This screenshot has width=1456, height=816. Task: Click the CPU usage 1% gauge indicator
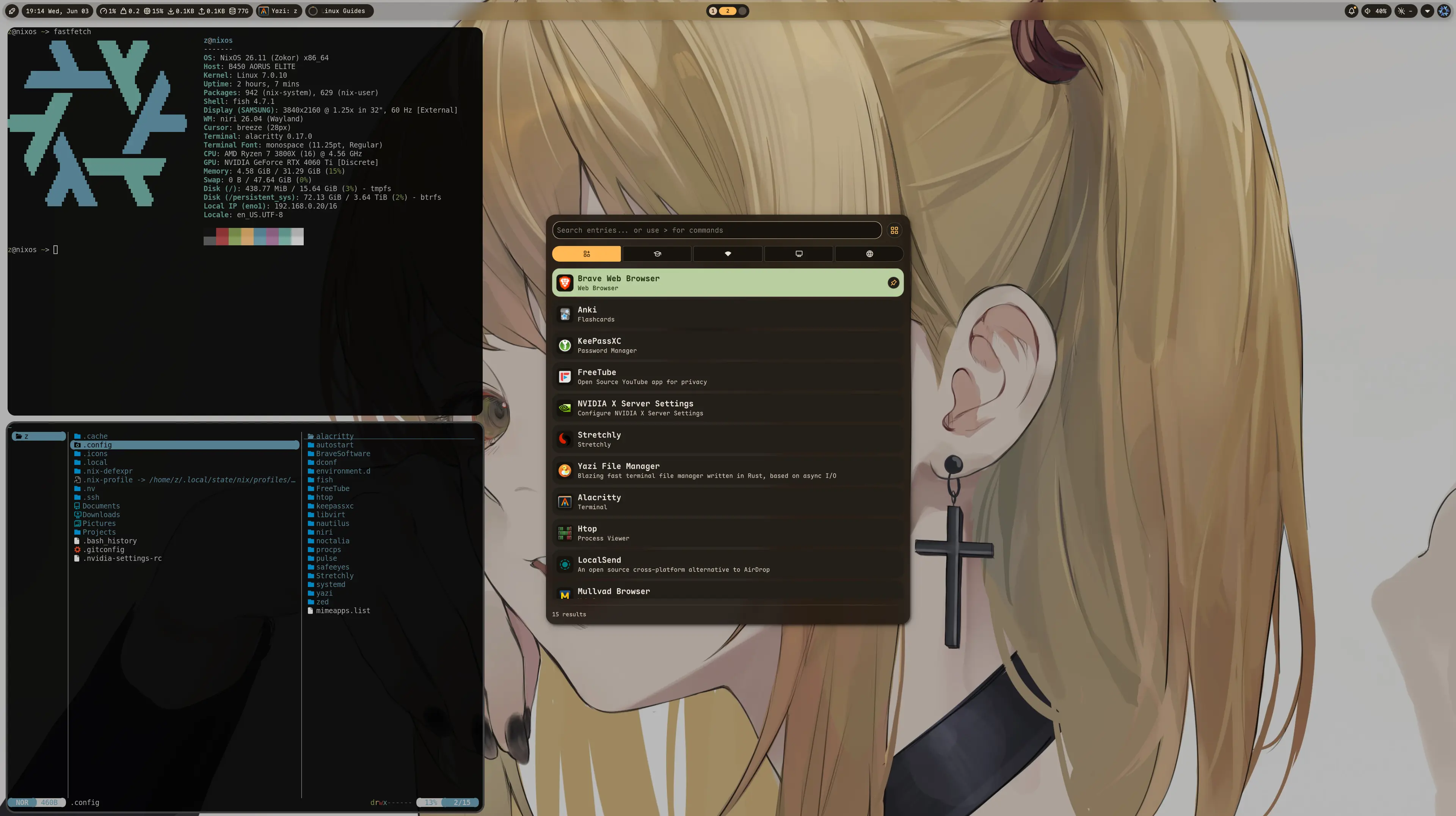tap(108, 11)
